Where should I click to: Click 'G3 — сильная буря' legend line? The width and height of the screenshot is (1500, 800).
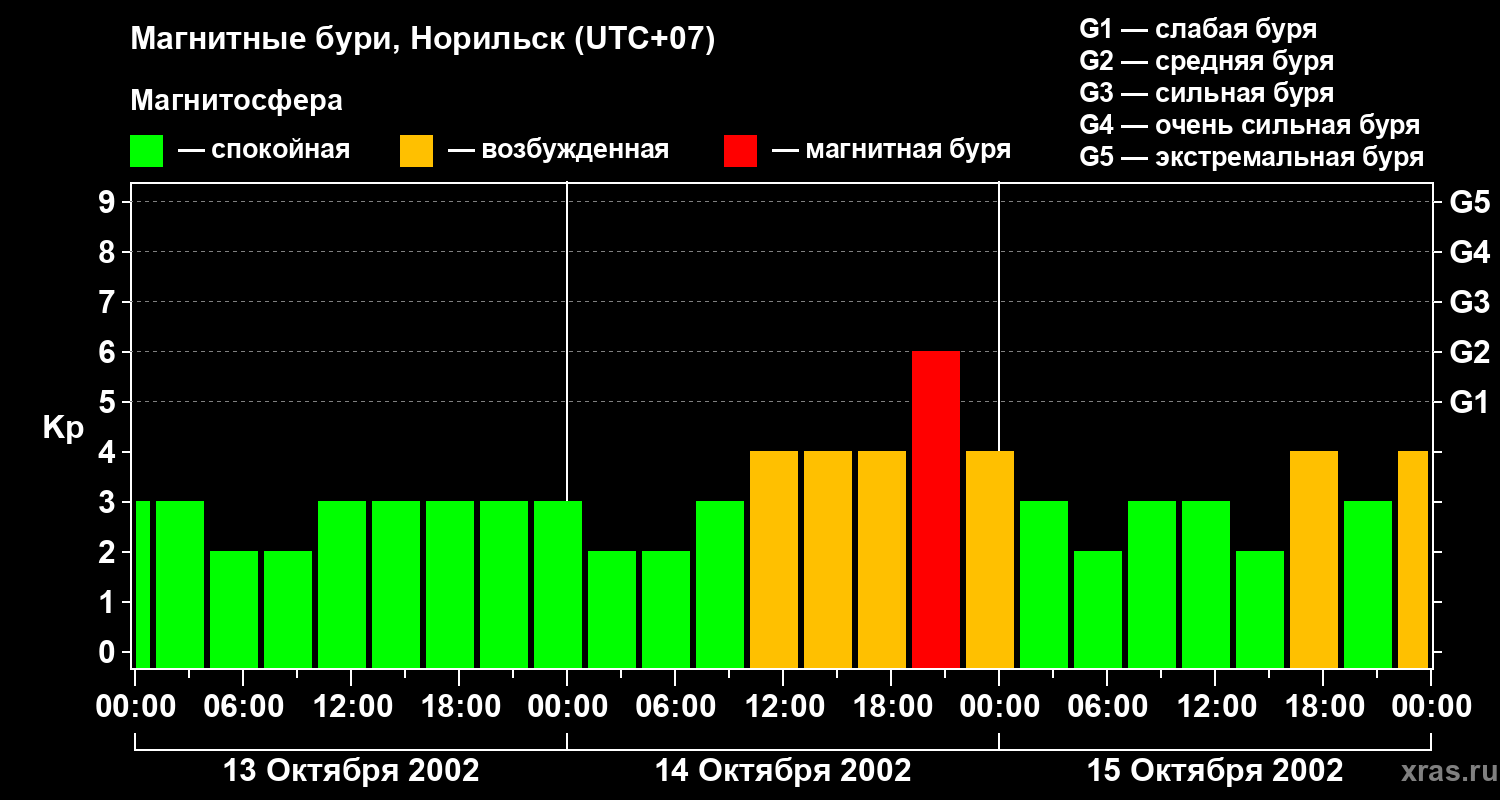point(1207,93)
